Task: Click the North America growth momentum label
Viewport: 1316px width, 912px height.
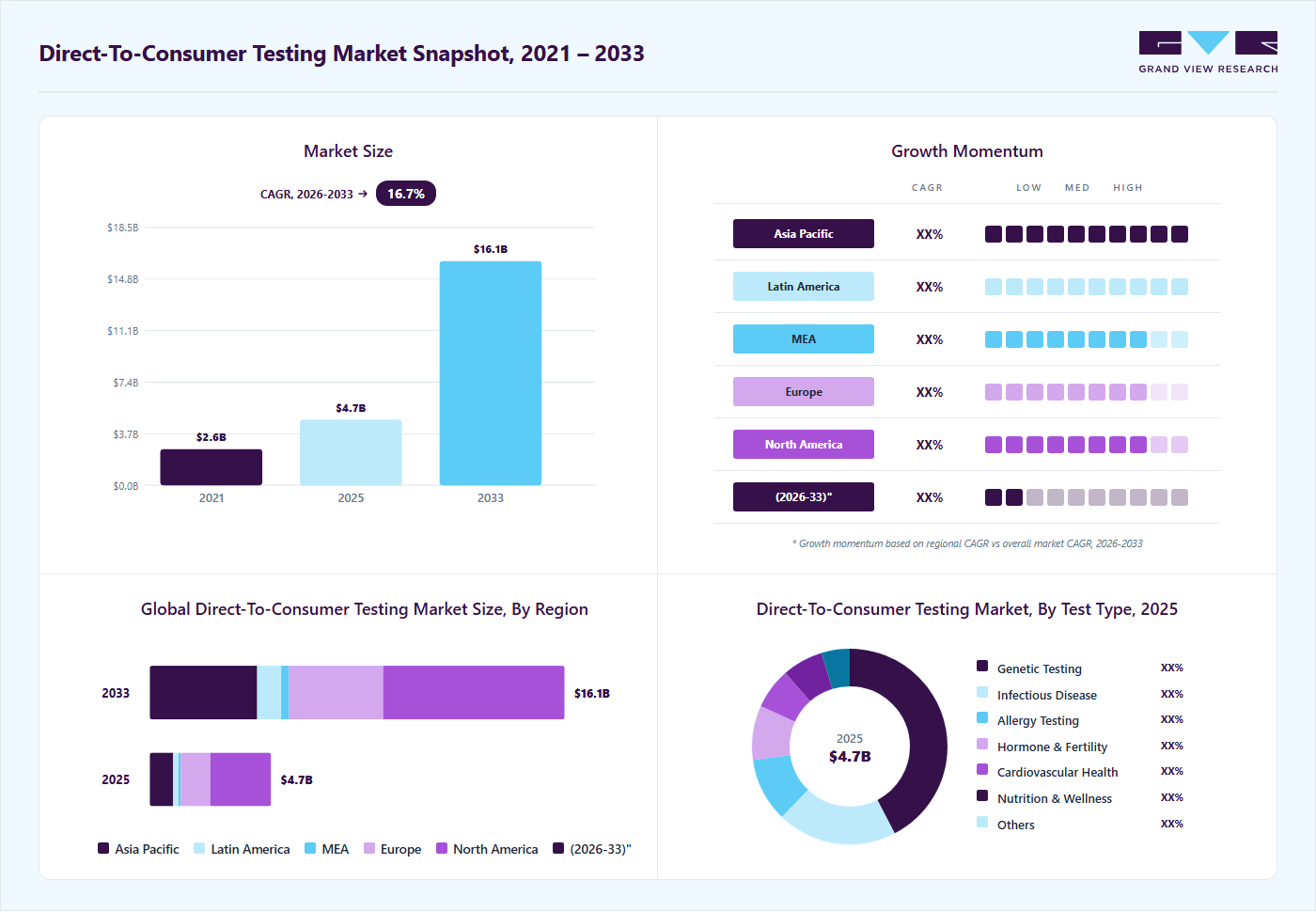Action: 804,445
